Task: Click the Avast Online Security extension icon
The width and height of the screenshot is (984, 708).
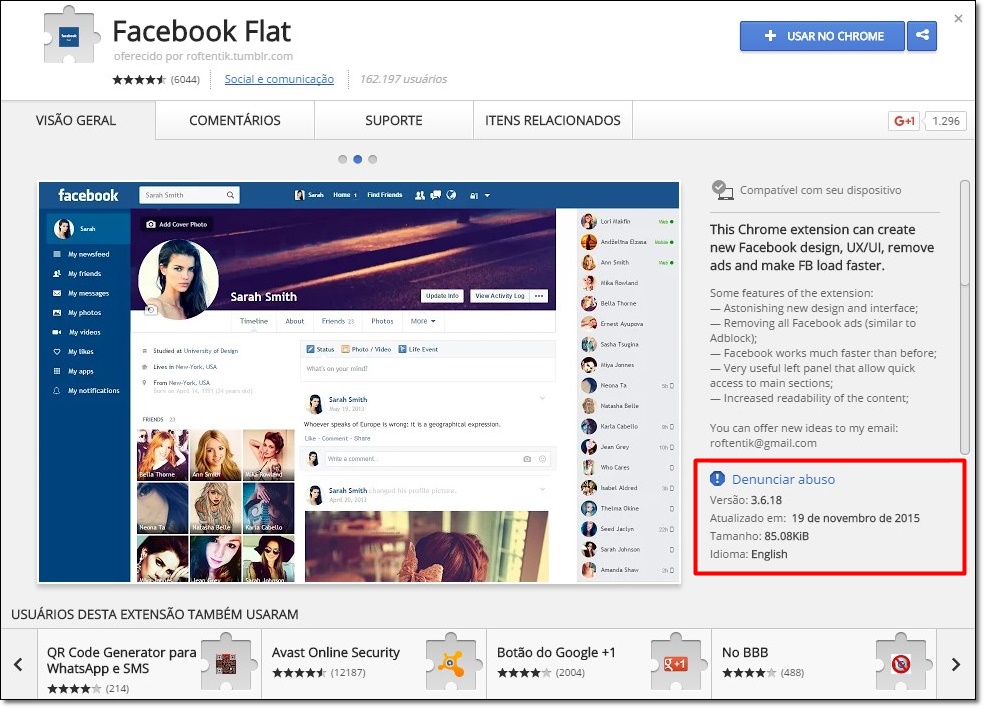Action: click(449, 663)
